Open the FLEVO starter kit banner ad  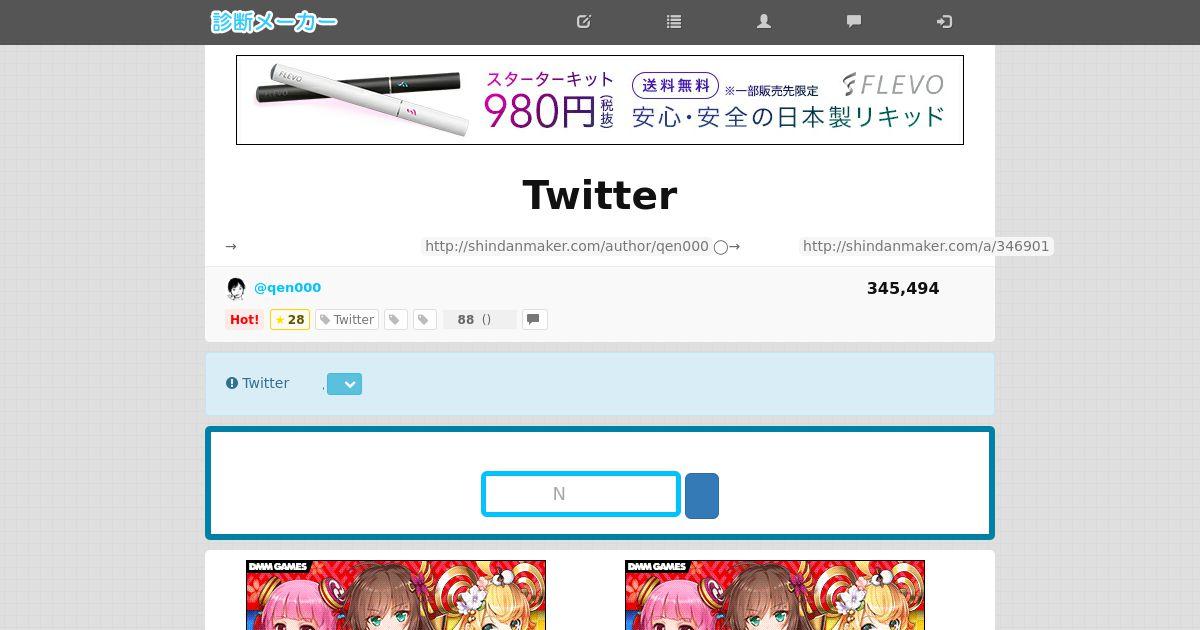[600, 100]
